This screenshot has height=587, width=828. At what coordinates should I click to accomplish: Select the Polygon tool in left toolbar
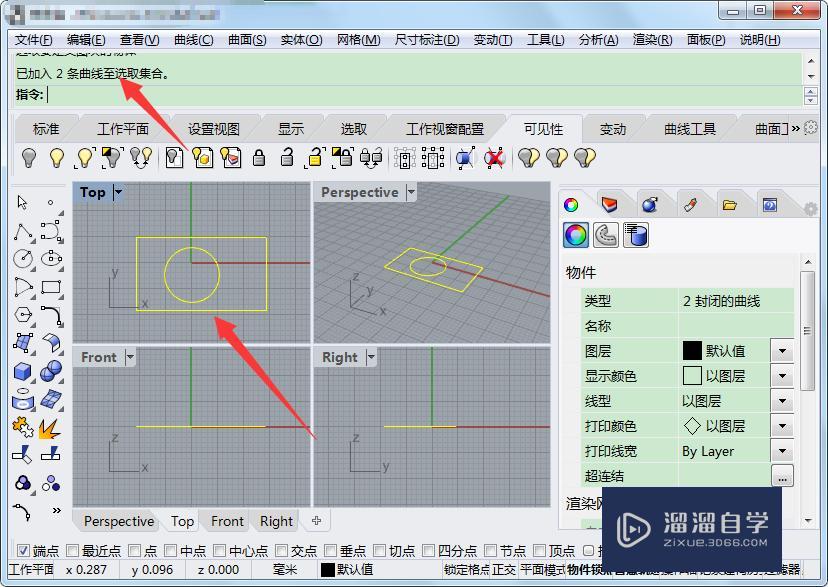(23, 315)
